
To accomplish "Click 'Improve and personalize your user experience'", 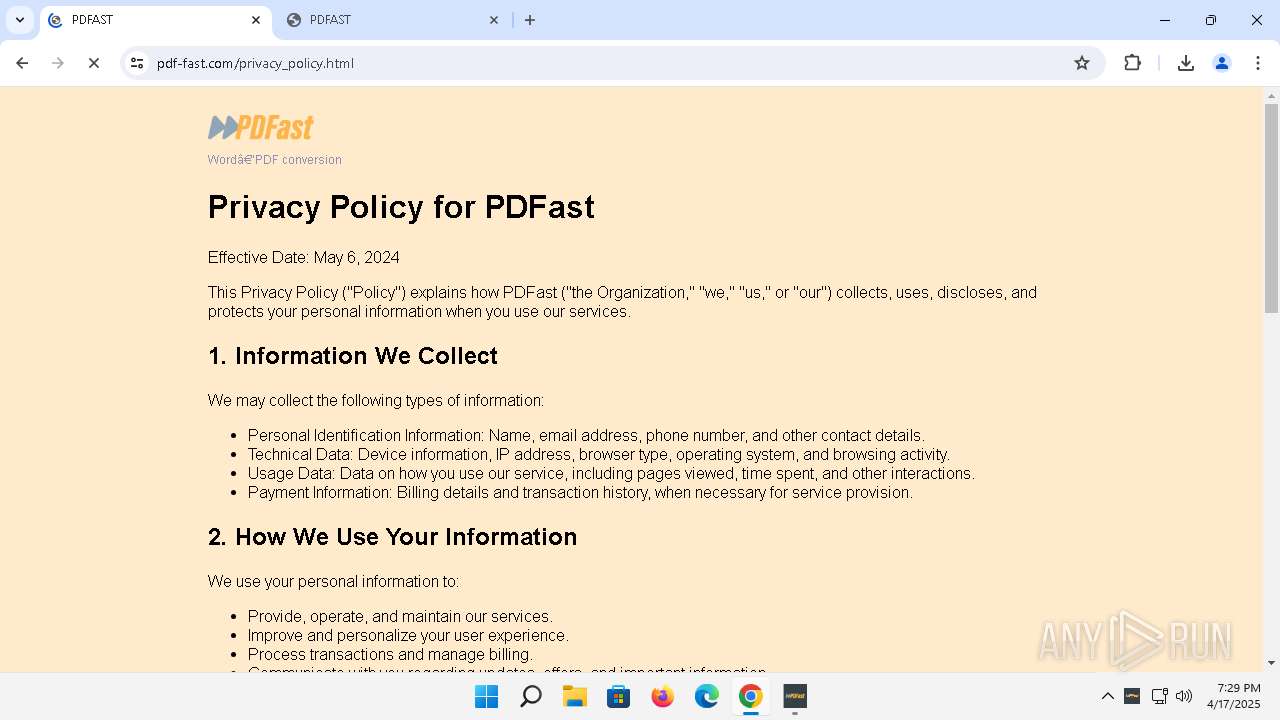I will pyautogui.click(x=408, y=636).
